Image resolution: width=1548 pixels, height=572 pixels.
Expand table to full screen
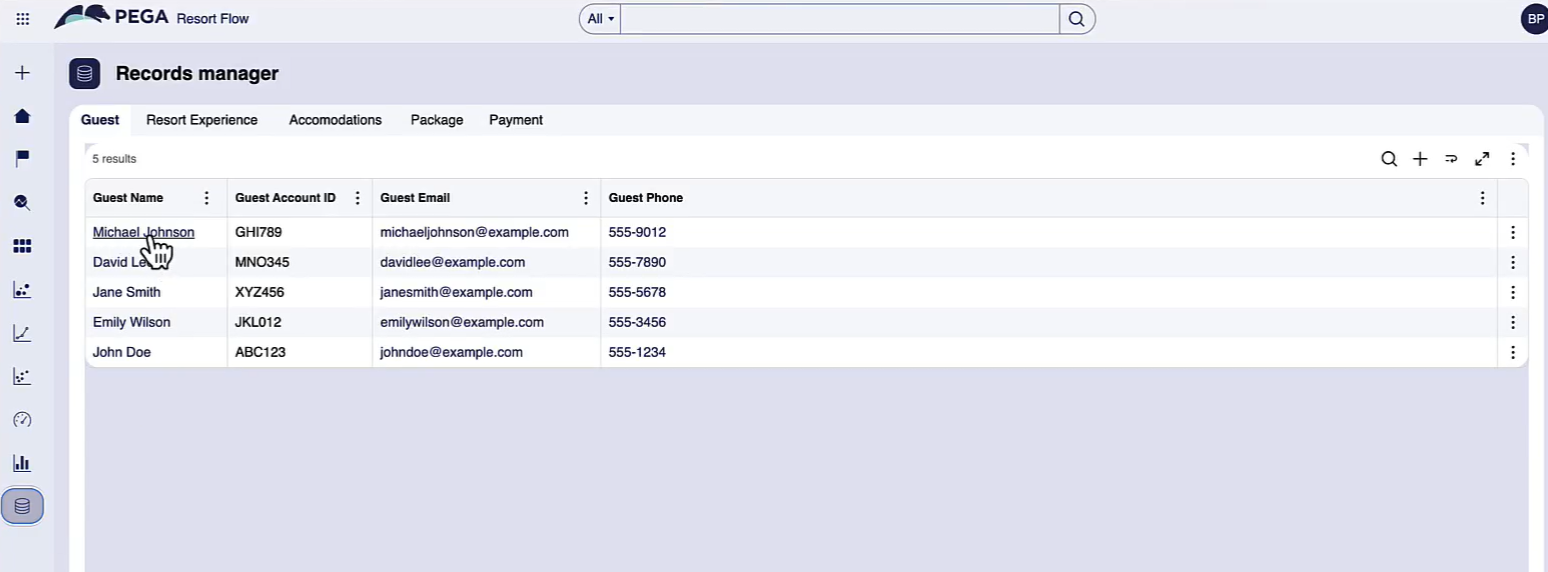tap(1482, 159)
